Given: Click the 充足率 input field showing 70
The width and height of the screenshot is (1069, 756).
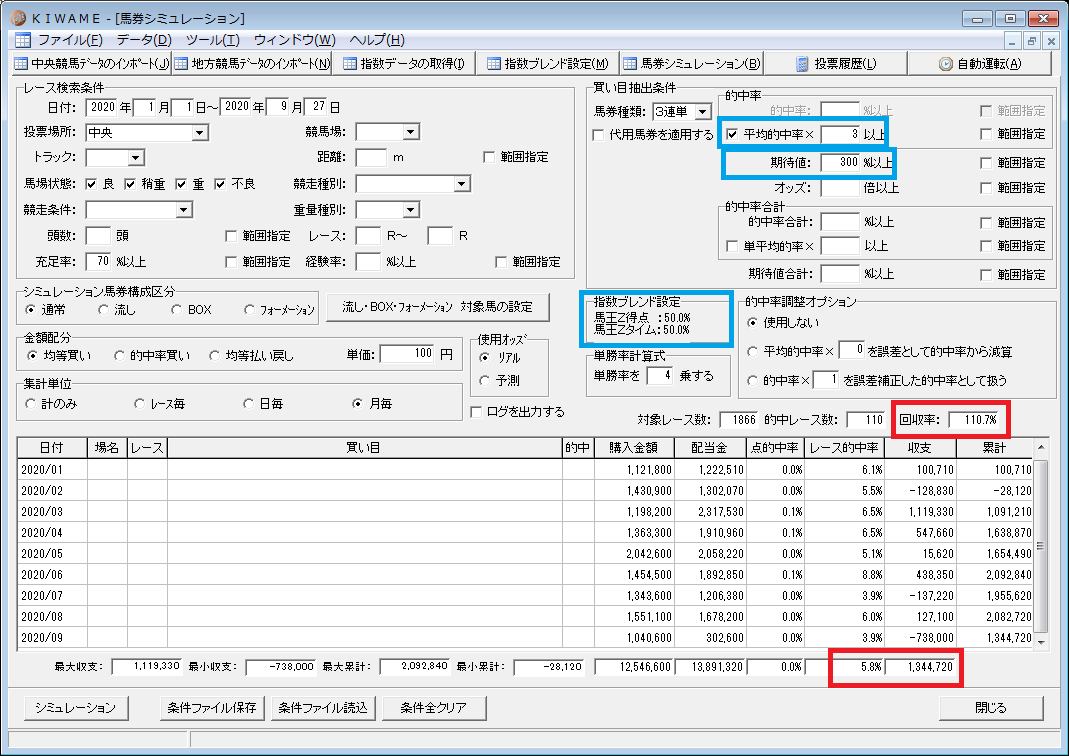Looking at the screenshot, I should tap(98, 261).
